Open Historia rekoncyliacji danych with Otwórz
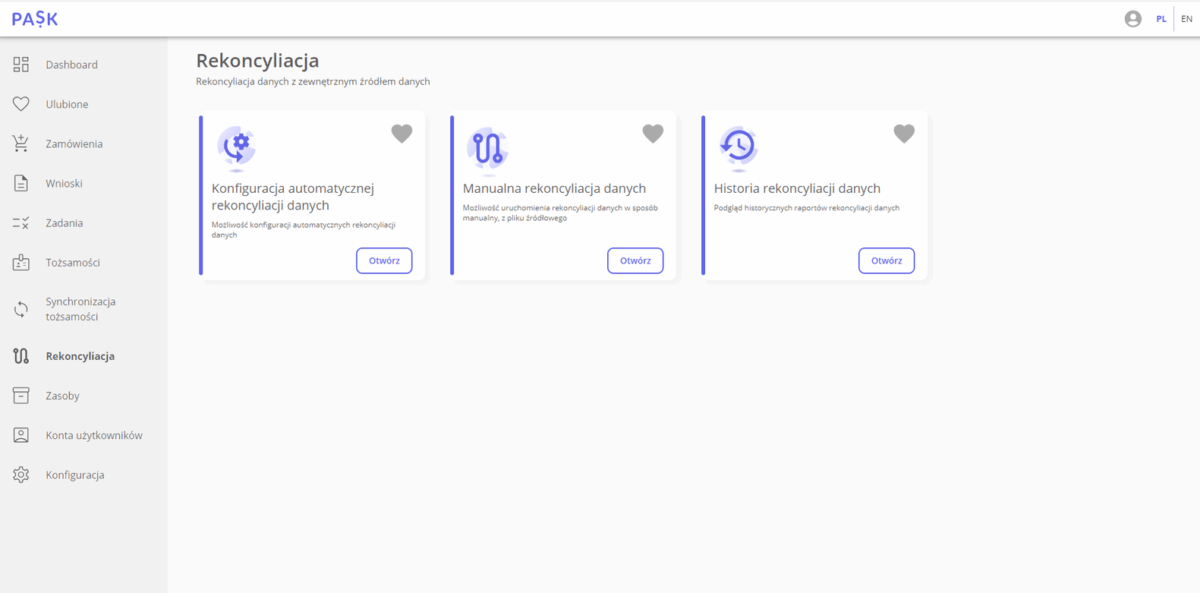 [886, 261]
